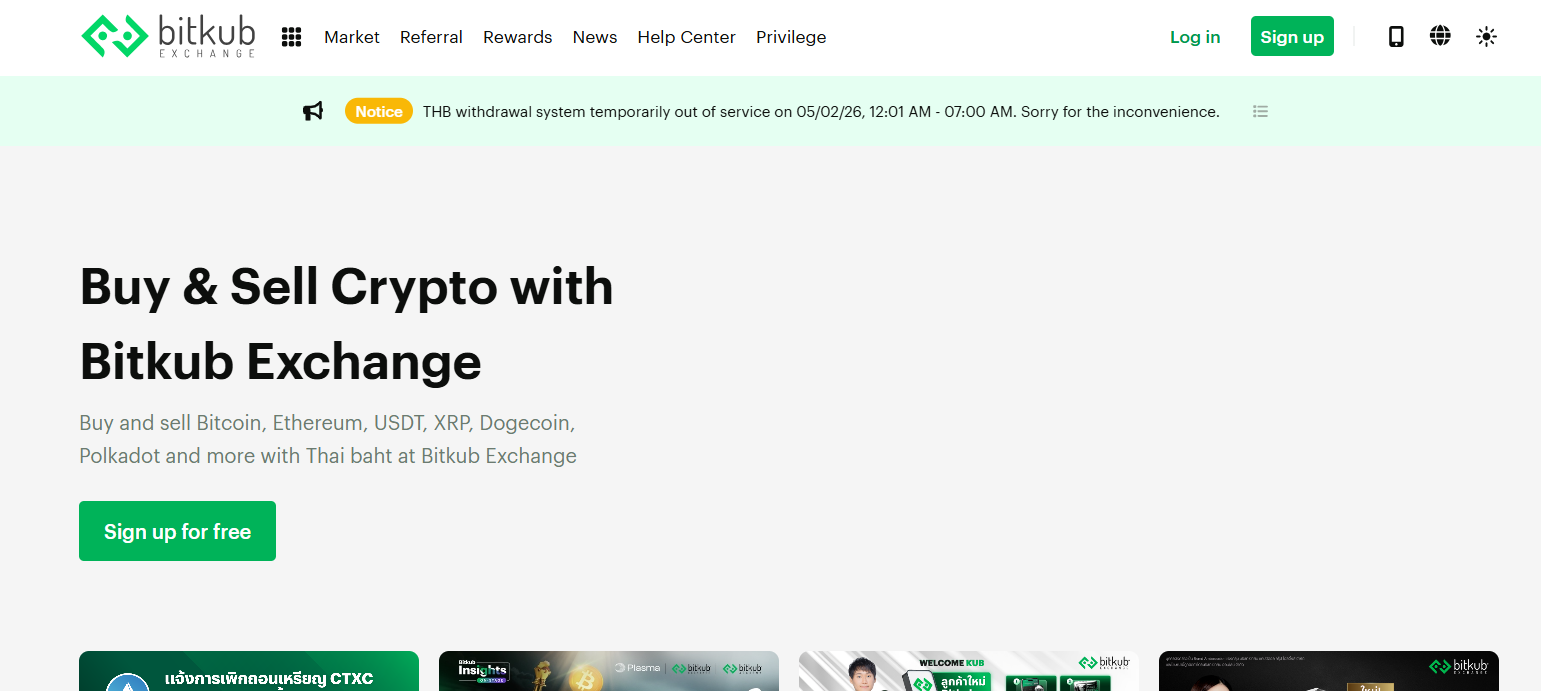This screenshot has width=1541, height=691.
Task: Click the Log in link
Action: [x=1195, y=37]
